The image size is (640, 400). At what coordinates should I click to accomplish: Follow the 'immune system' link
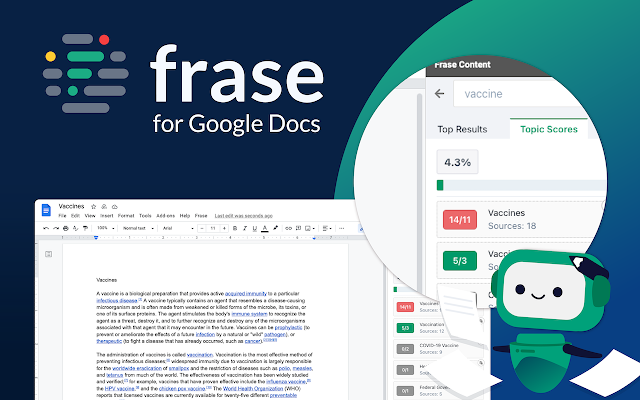(249, 314)
